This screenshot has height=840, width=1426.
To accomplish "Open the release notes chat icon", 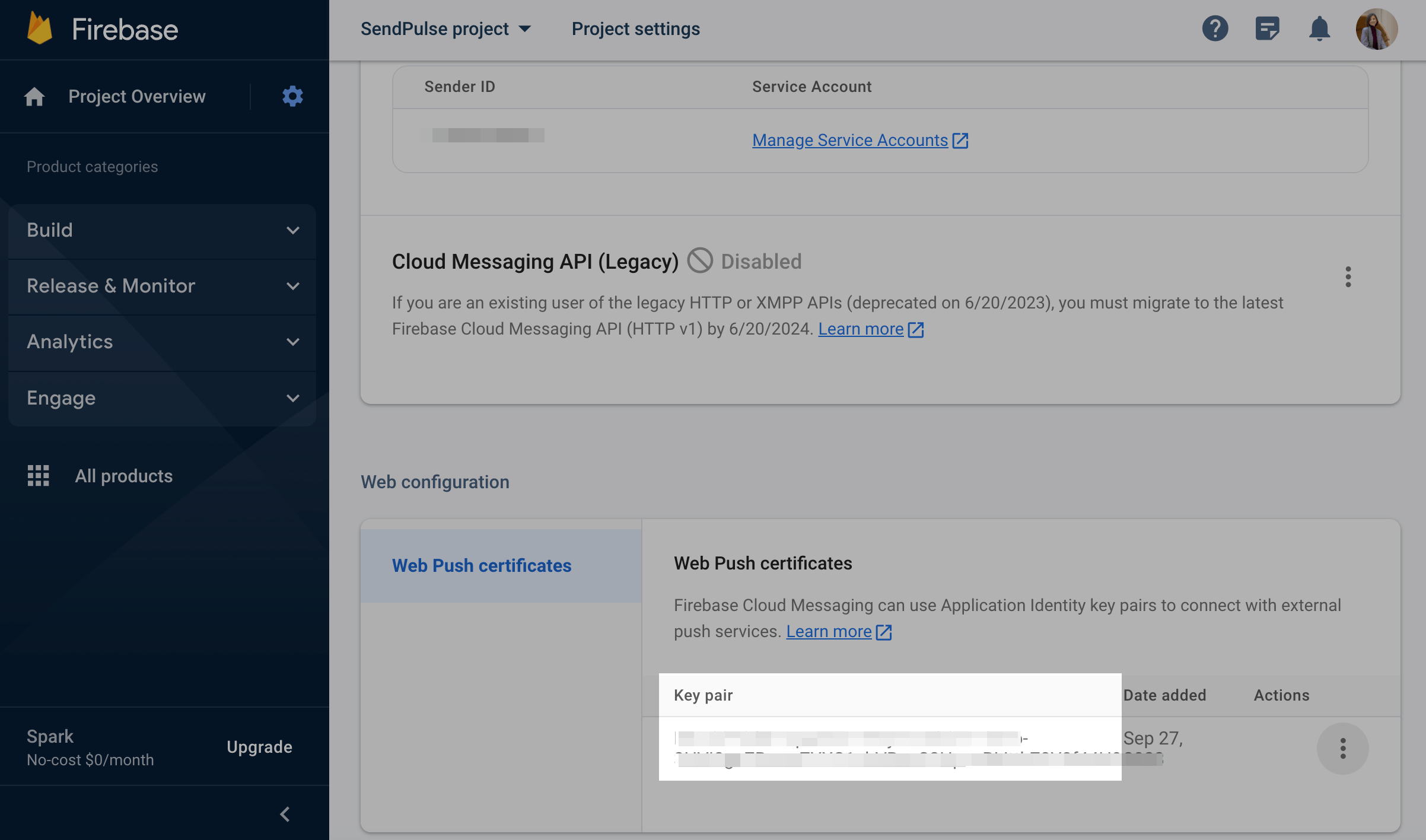I will [1267, 28].
